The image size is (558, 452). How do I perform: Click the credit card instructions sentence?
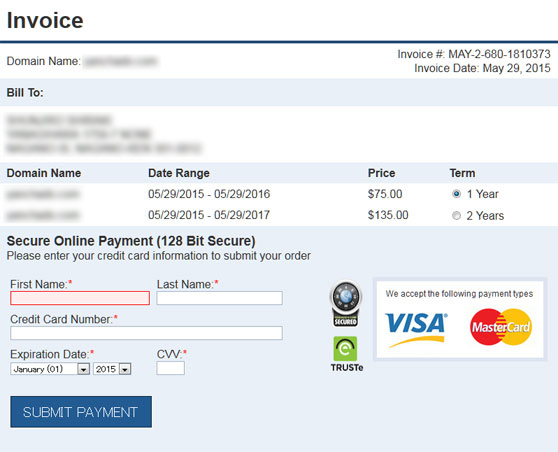159,256
